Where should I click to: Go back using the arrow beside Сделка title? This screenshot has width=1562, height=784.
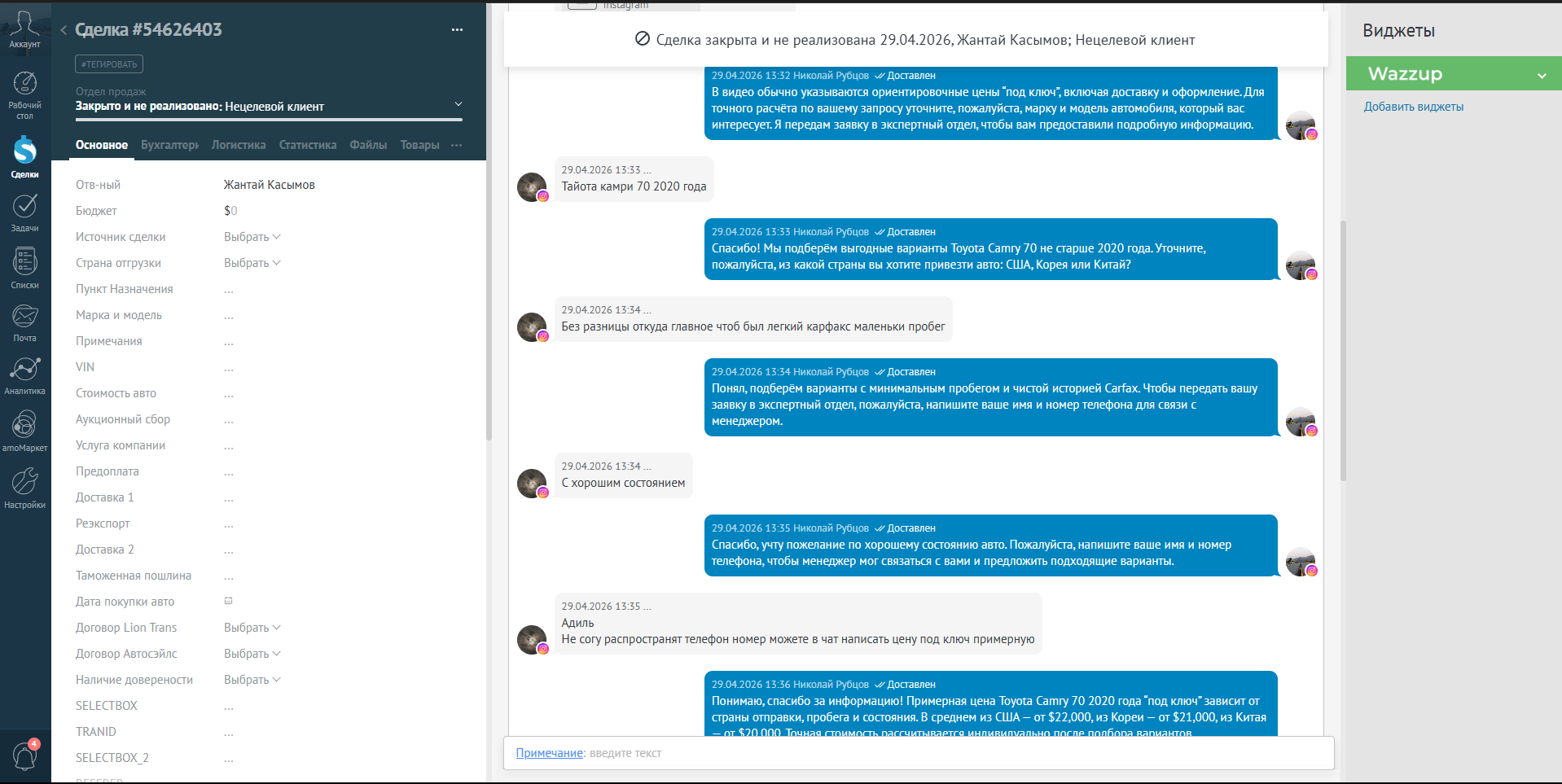pyautogui.click(x=64, y=30)
